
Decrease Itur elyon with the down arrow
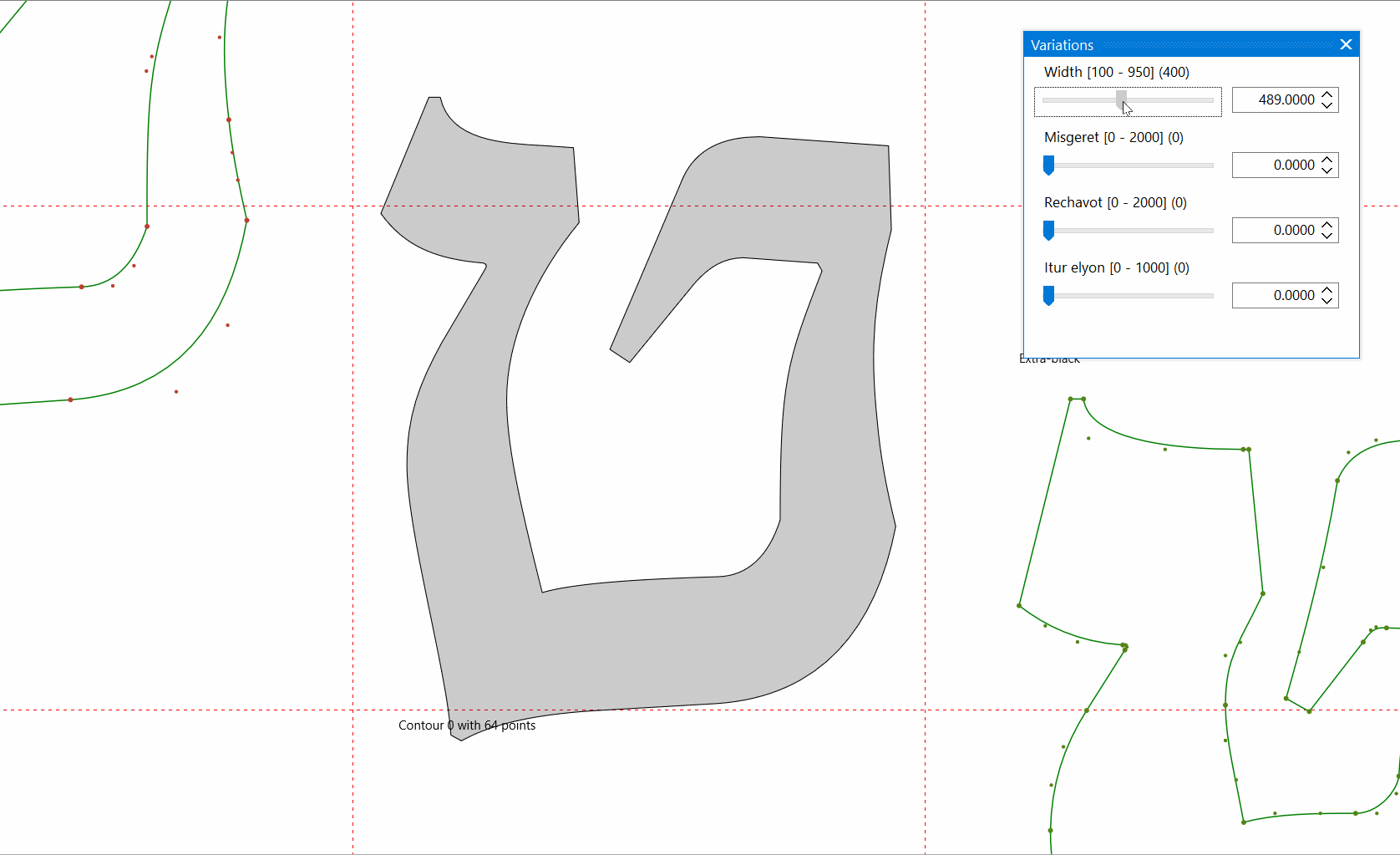point(1327,302)
